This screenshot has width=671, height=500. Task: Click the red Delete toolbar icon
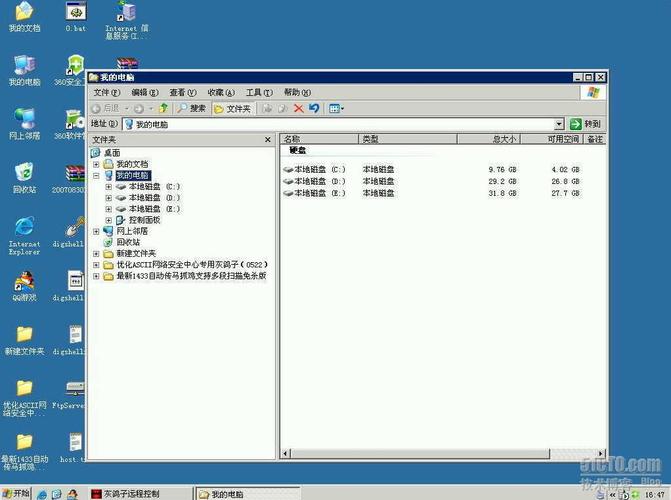[298, 108]
